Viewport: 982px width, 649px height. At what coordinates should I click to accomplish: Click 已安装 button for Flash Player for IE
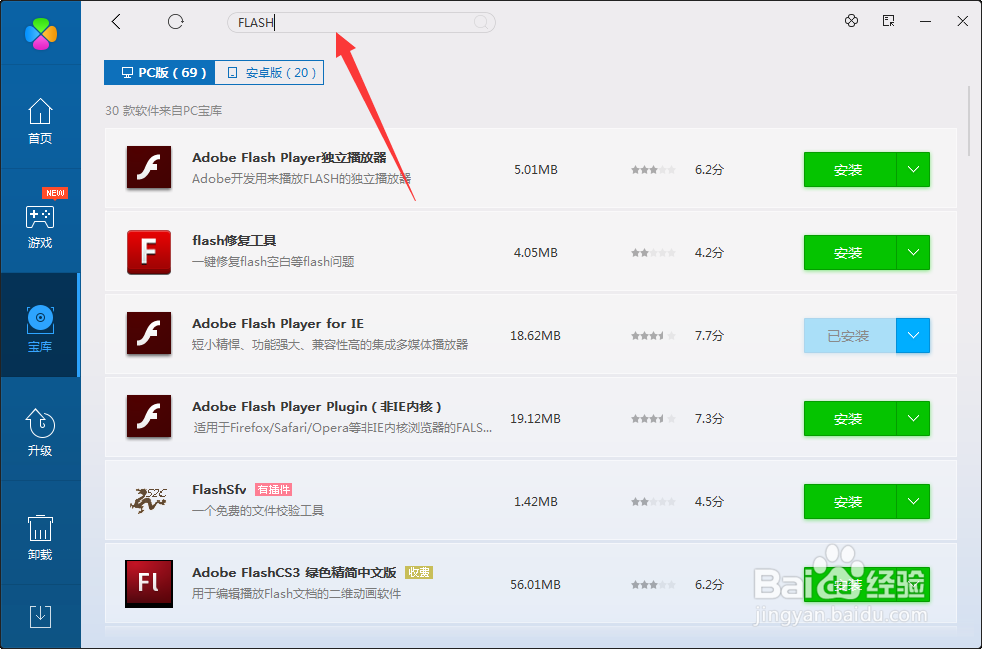point(849,336)
